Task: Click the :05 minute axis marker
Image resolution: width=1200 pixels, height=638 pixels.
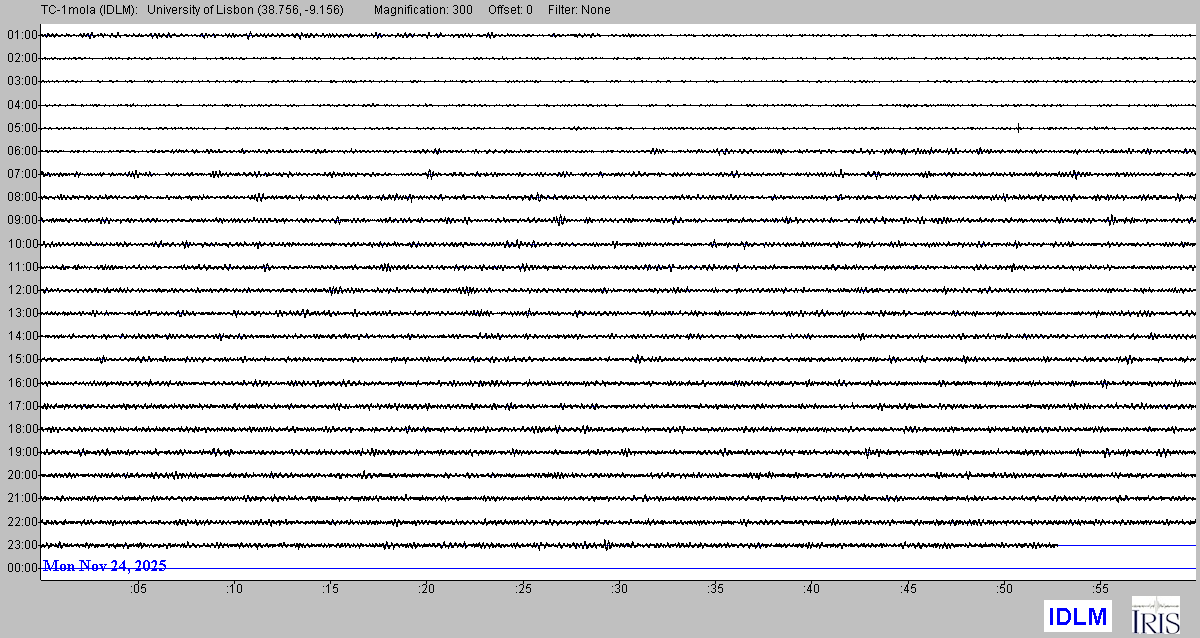Action: 138,590
